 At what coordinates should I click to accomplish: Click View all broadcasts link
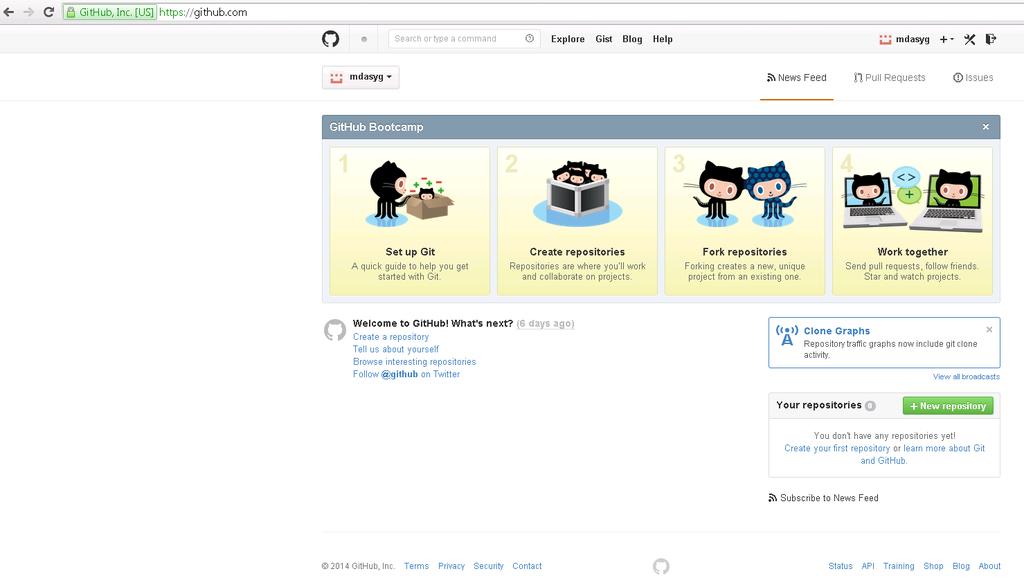pos(966,377)
